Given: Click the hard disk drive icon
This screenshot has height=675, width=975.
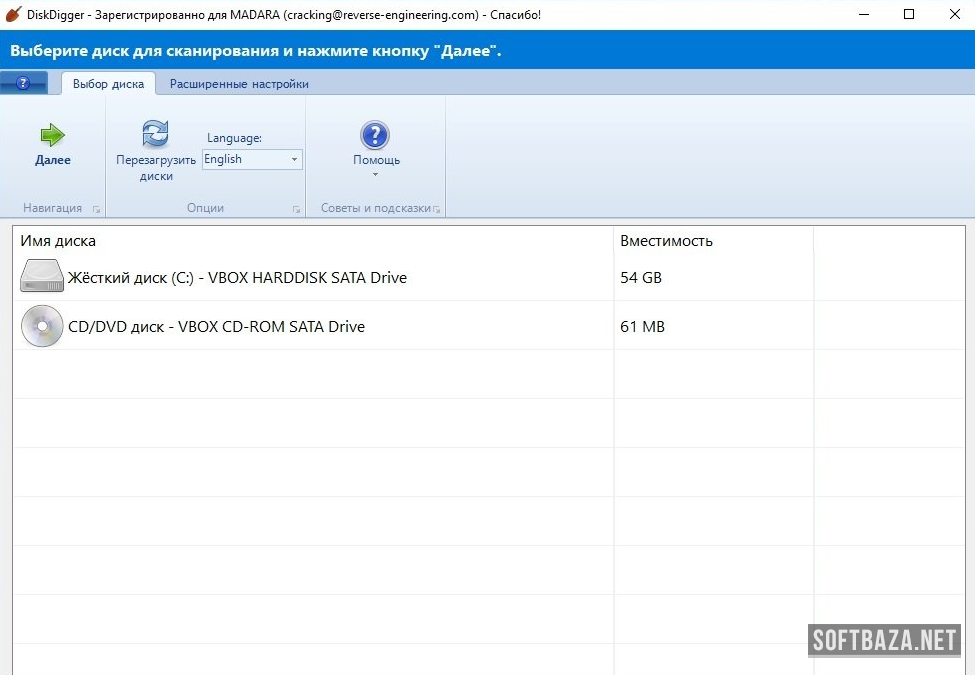Looking at the screenshot, I should (41, 277).
